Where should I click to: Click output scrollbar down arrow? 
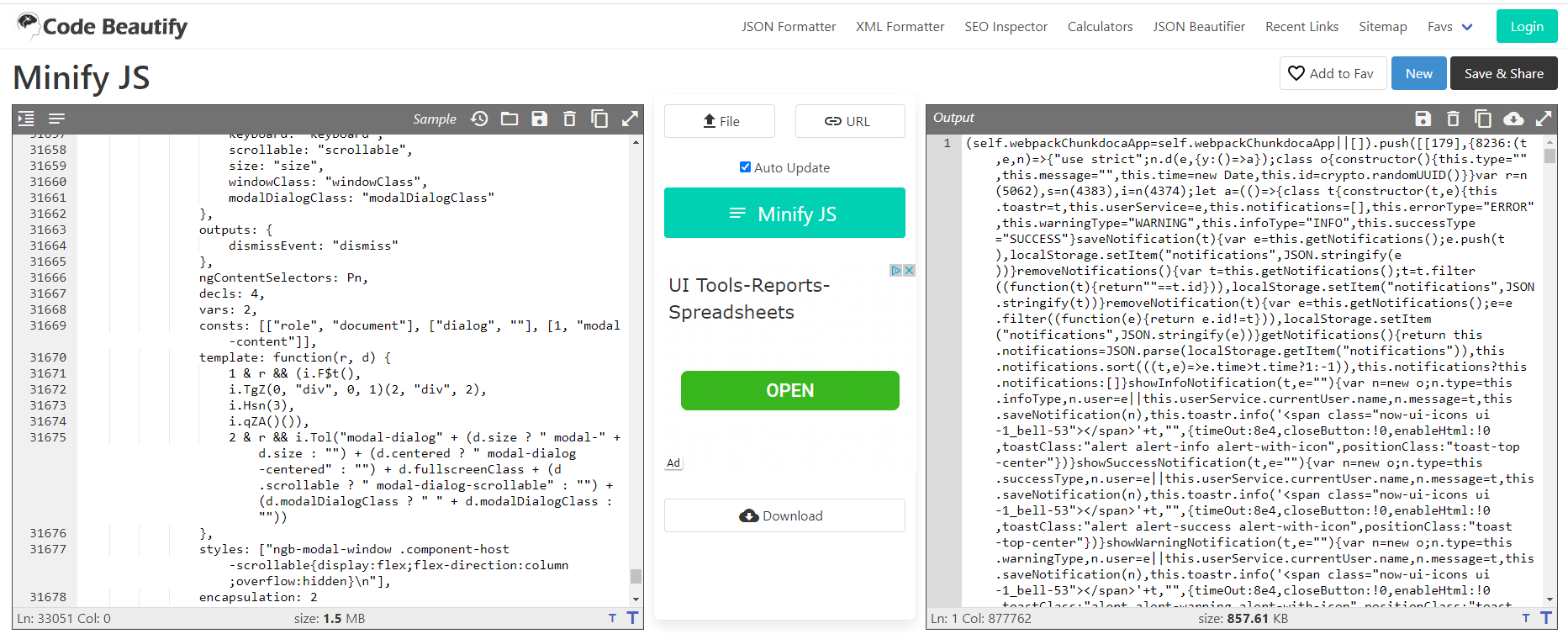(x=1550, y=599)
